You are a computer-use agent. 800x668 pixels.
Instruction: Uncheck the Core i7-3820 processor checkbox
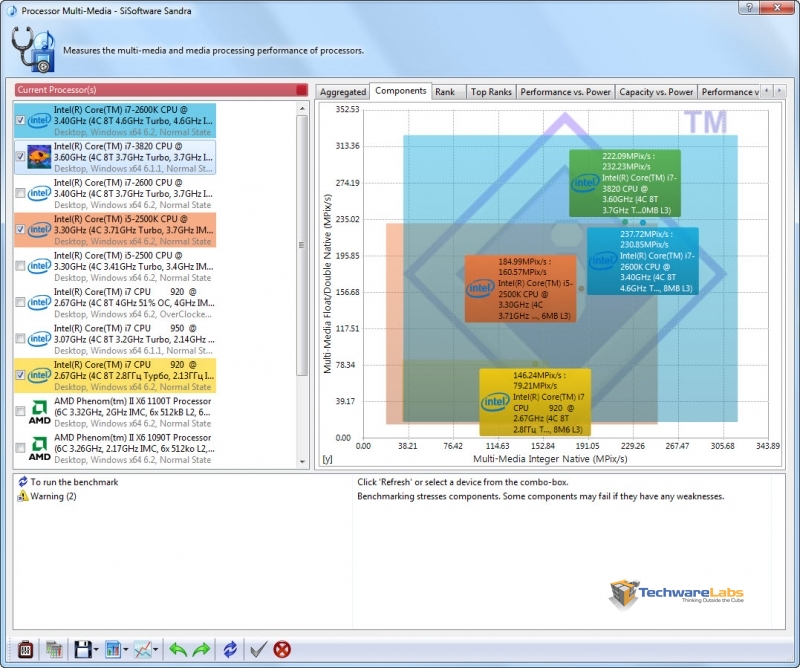20,157
